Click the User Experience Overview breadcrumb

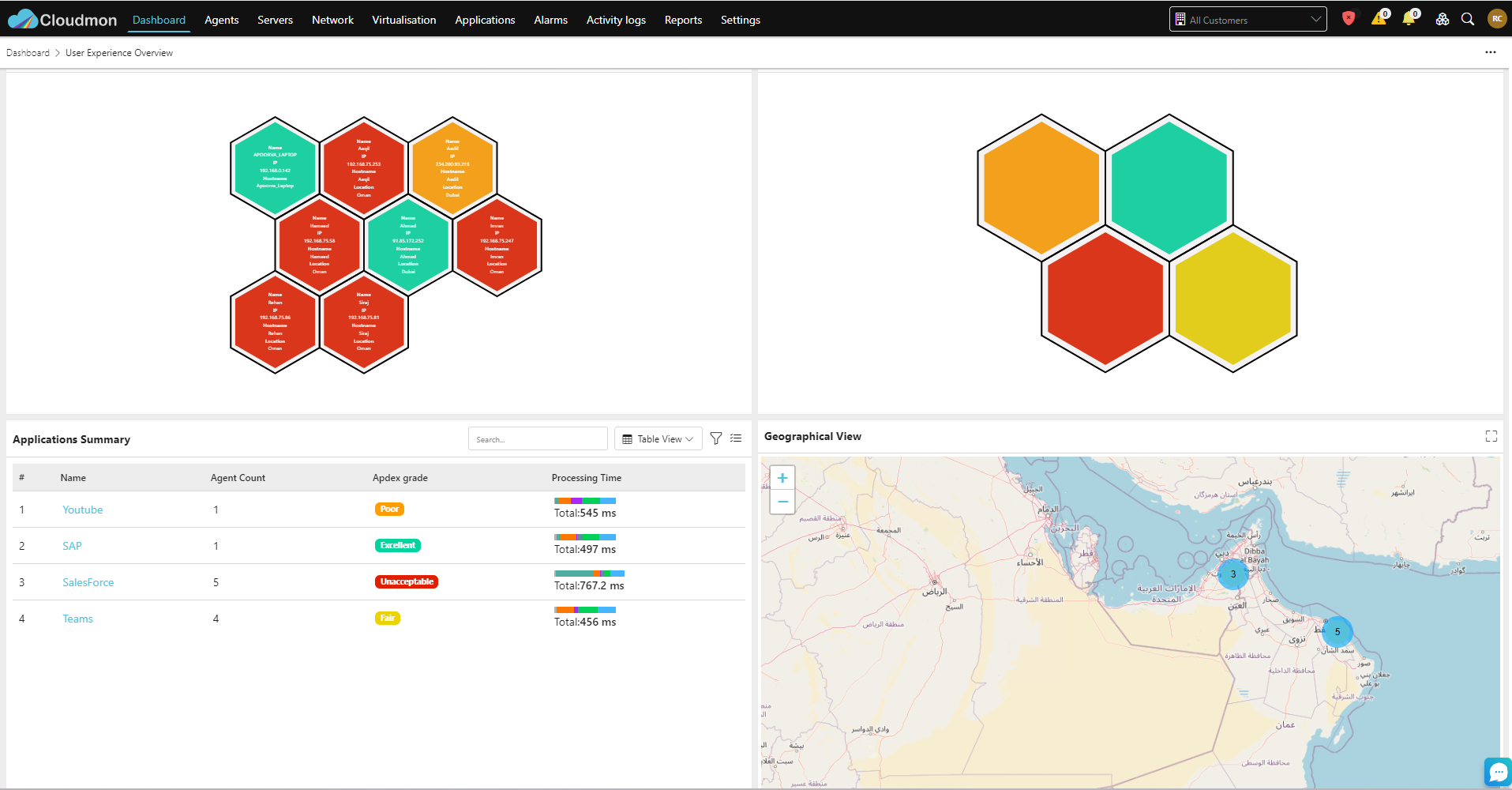point(119,53)
